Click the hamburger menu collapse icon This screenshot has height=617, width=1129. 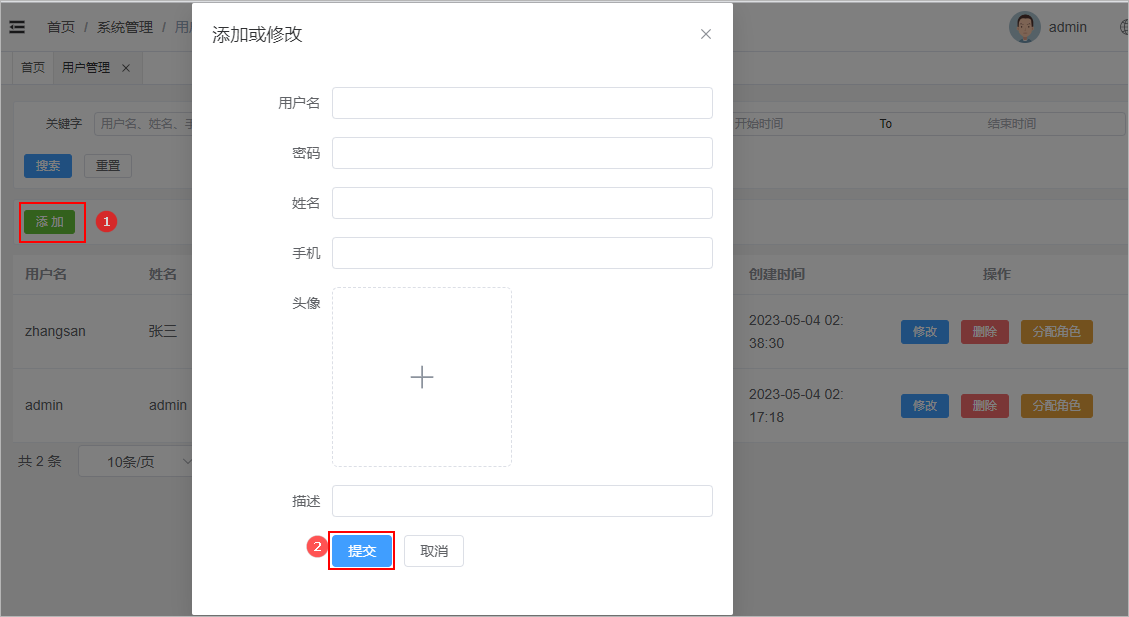(x=17, y=27)
